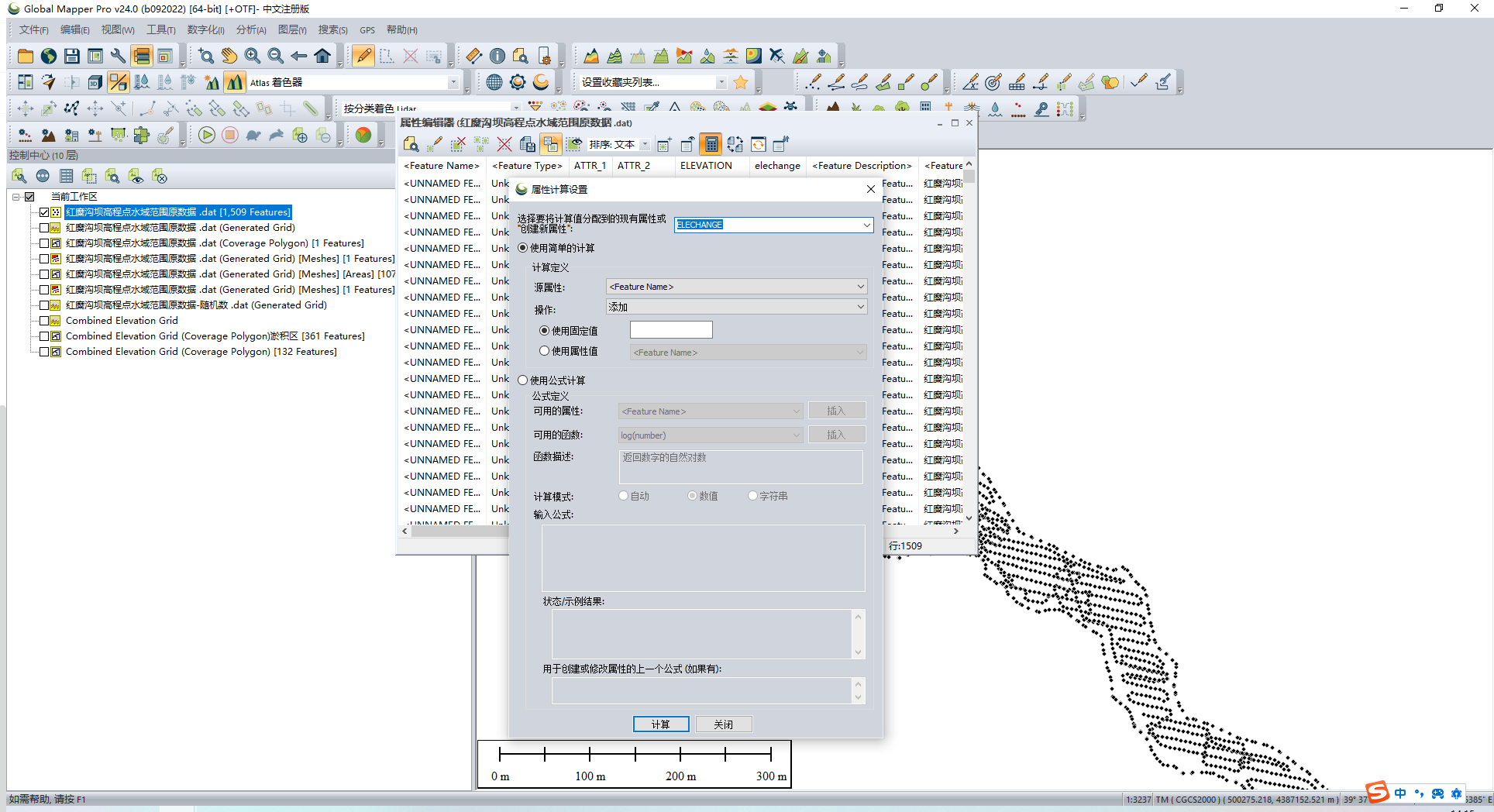This screenshot has height=812, width=1494.
Task: Select the pan hand tool
Action: [229, 56]
